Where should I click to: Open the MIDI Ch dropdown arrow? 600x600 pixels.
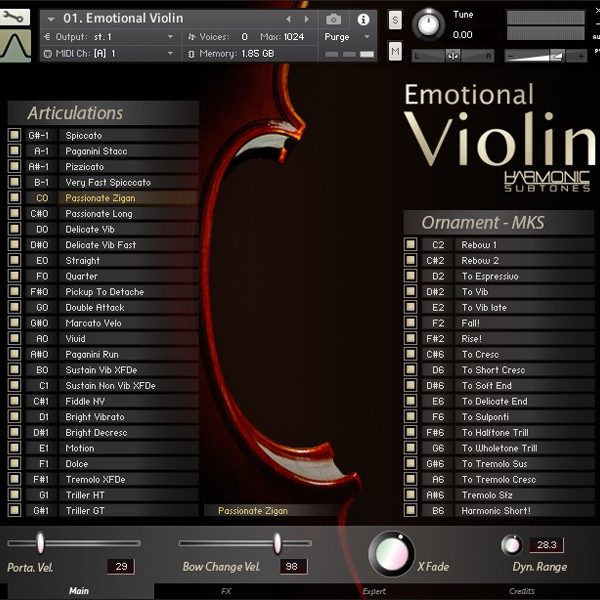pos(171,54)
